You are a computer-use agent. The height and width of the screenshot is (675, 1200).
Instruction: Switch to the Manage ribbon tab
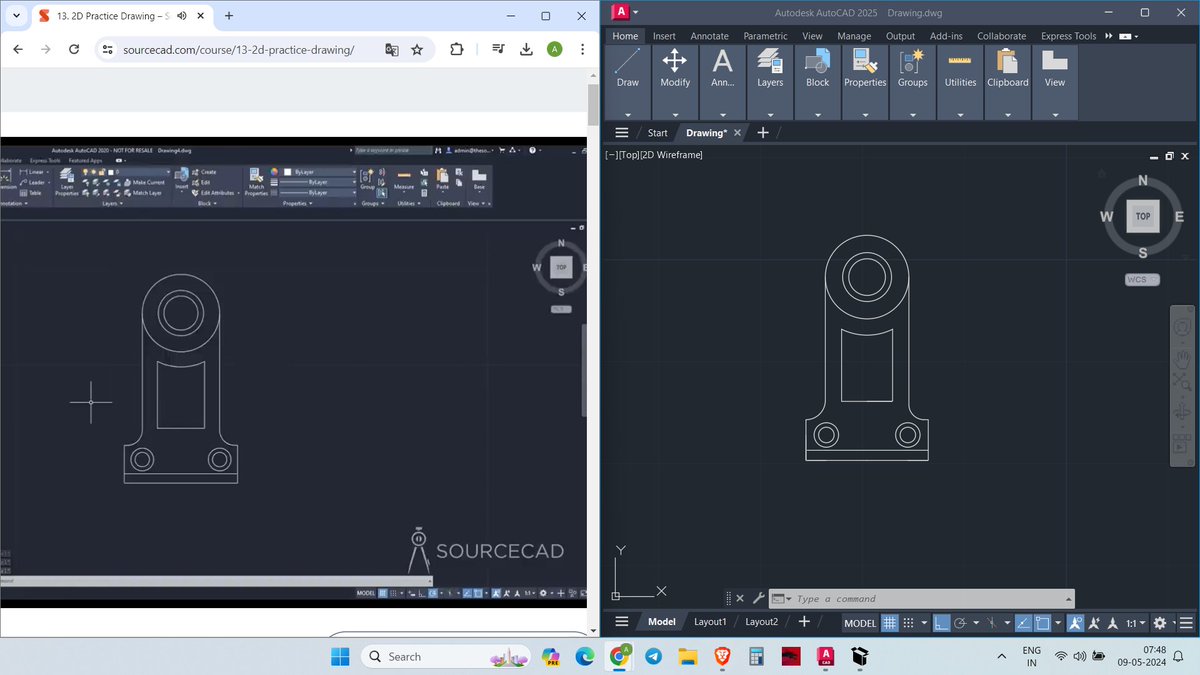[854, 36]
